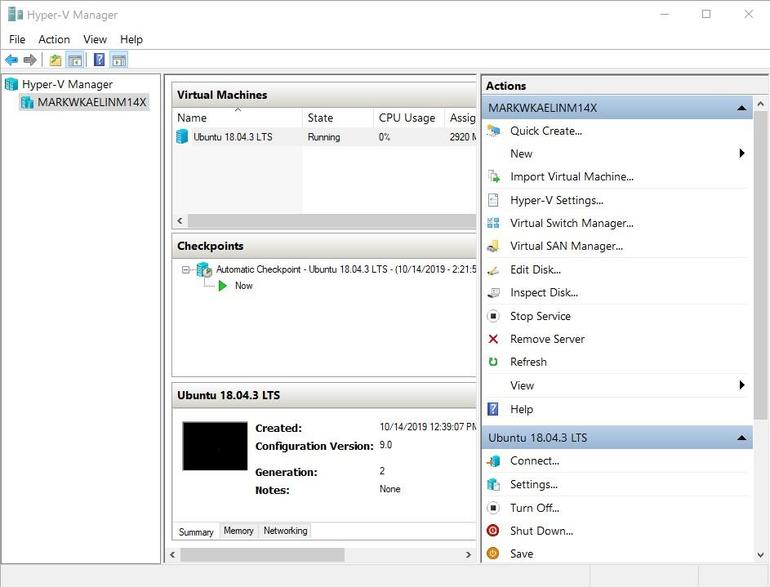Viewport: 770px width, 587px height.
Task: Toggle the Action pane toolbar icon
Action: tap(119, 60)
